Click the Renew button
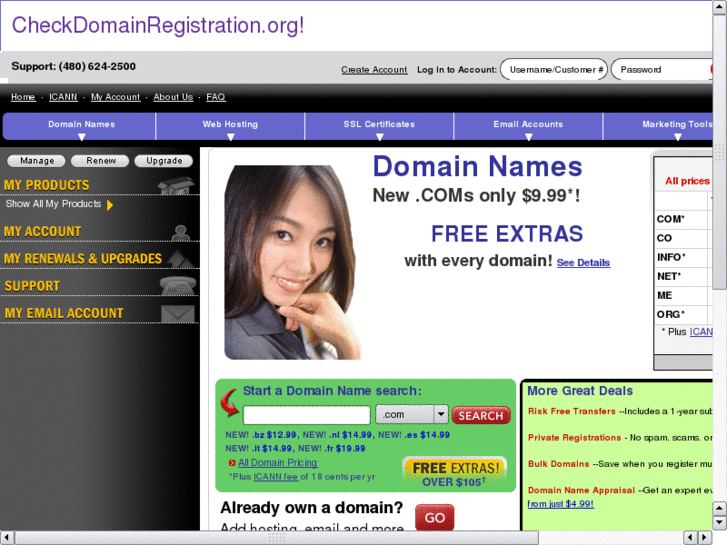This screenshot has height=545, width=727. click(x=101, y=160)
